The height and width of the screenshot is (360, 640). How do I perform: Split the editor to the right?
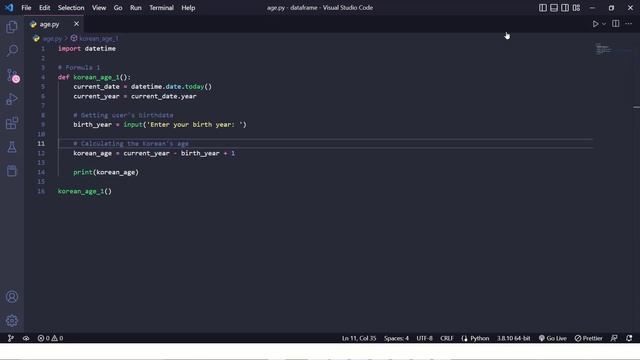click(x=616, y=24)
